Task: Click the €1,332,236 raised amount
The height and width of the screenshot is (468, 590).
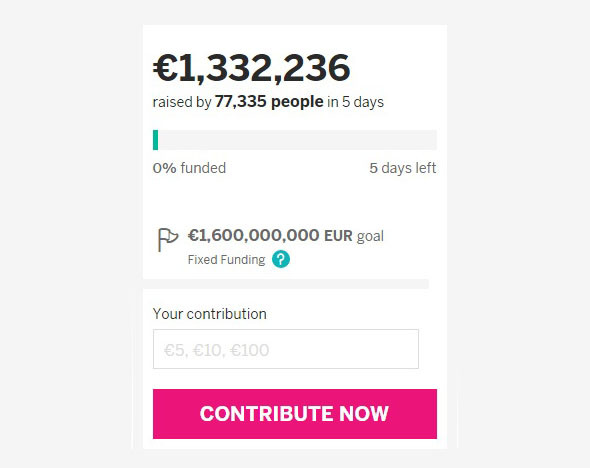Action: pyautogui.click(x=251, y=68)
